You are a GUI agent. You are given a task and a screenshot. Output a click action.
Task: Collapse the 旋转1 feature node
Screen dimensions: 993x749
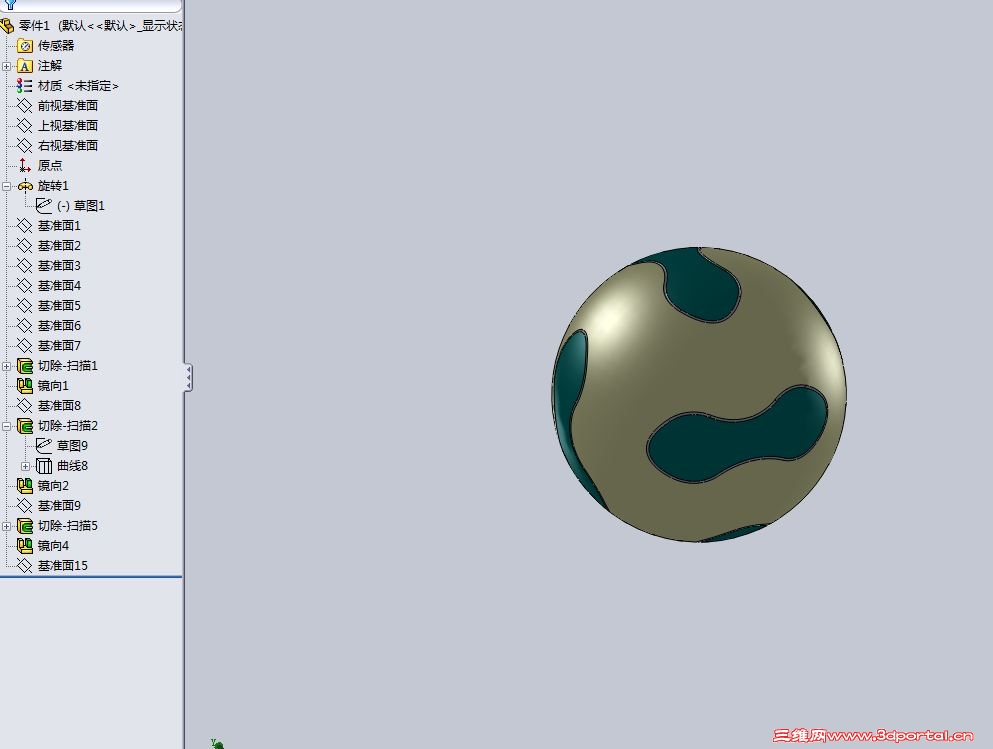pyautogui.click(x=6, y=186)
